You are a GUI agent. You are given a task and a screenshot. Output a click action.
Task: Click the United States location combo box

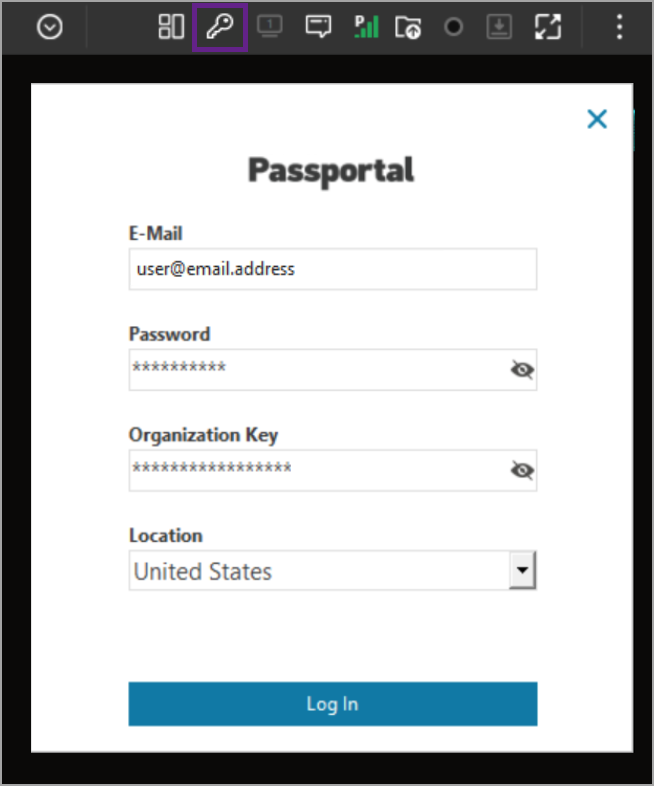click(x=320, y=571)
